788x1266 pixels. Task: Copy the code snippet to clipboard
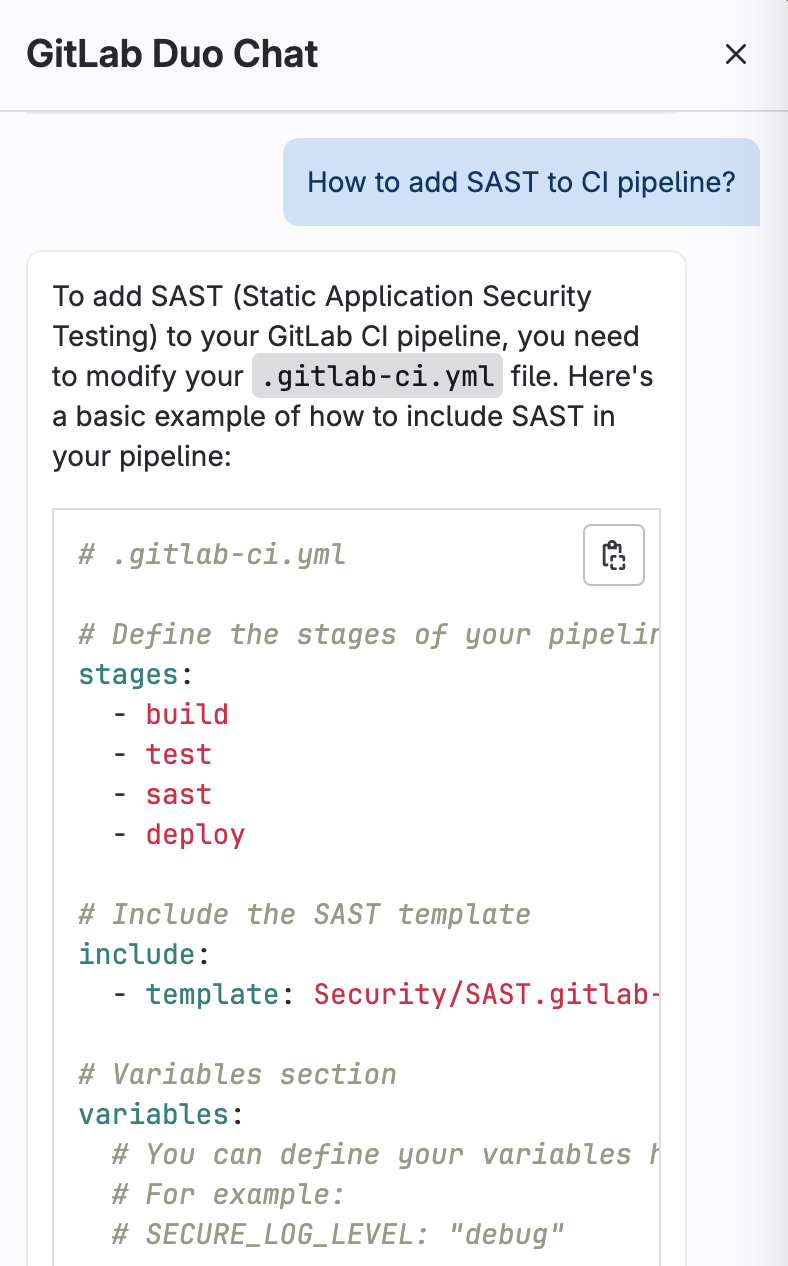[x=614, y=555]
